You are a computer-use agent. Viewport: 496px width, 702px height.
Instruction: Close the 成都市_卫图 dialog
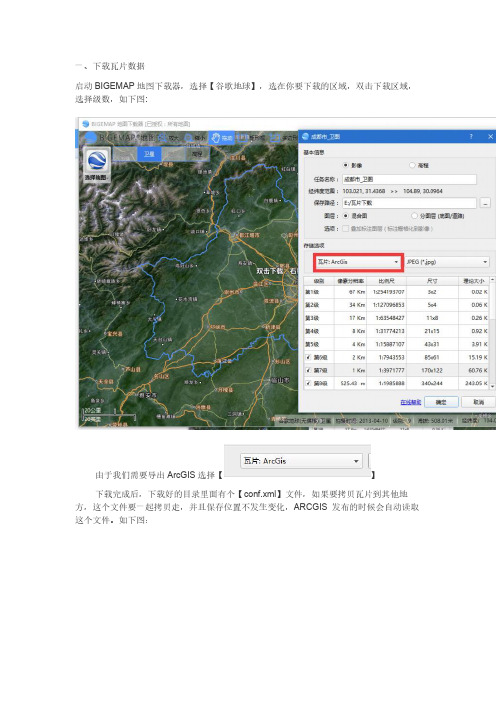click(490, 137)
